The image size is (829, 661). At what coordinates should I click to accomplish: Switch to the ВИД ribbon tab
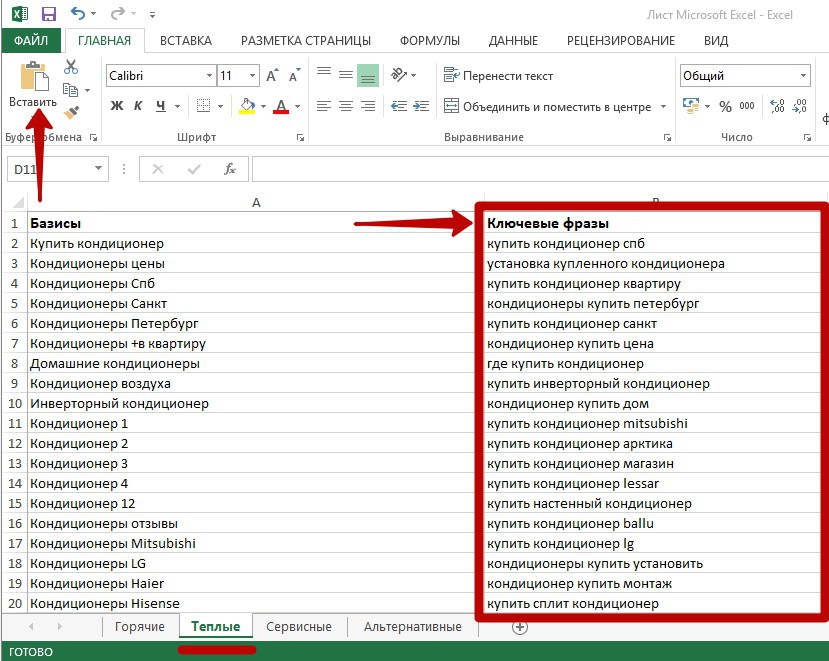[716, 41]
